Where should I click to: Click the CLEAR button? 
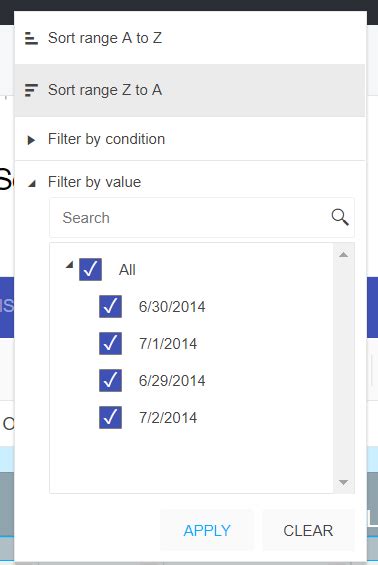point(308,530)
